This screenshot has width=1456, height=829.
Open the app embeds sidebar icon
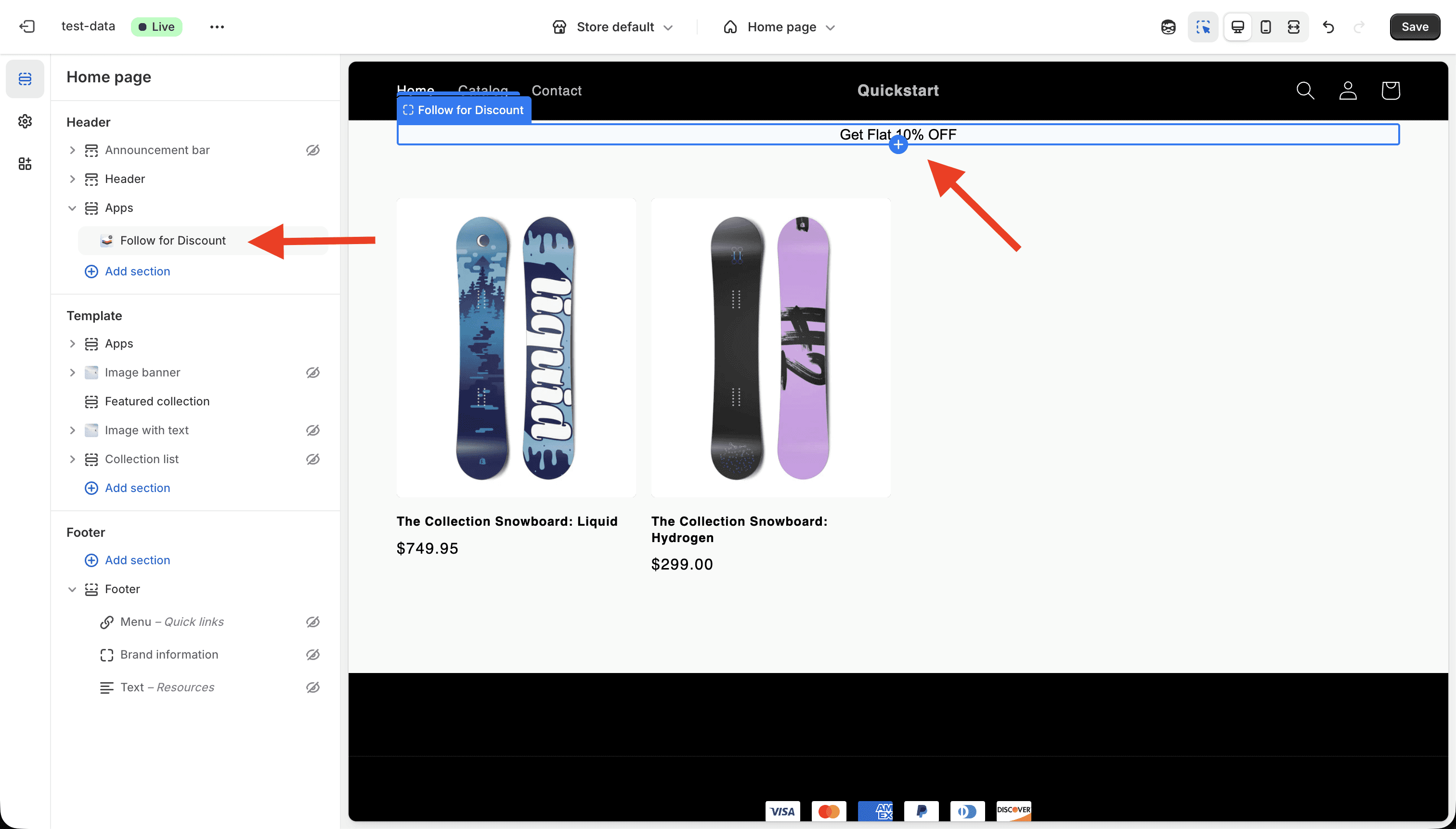(x=25, y=164)
